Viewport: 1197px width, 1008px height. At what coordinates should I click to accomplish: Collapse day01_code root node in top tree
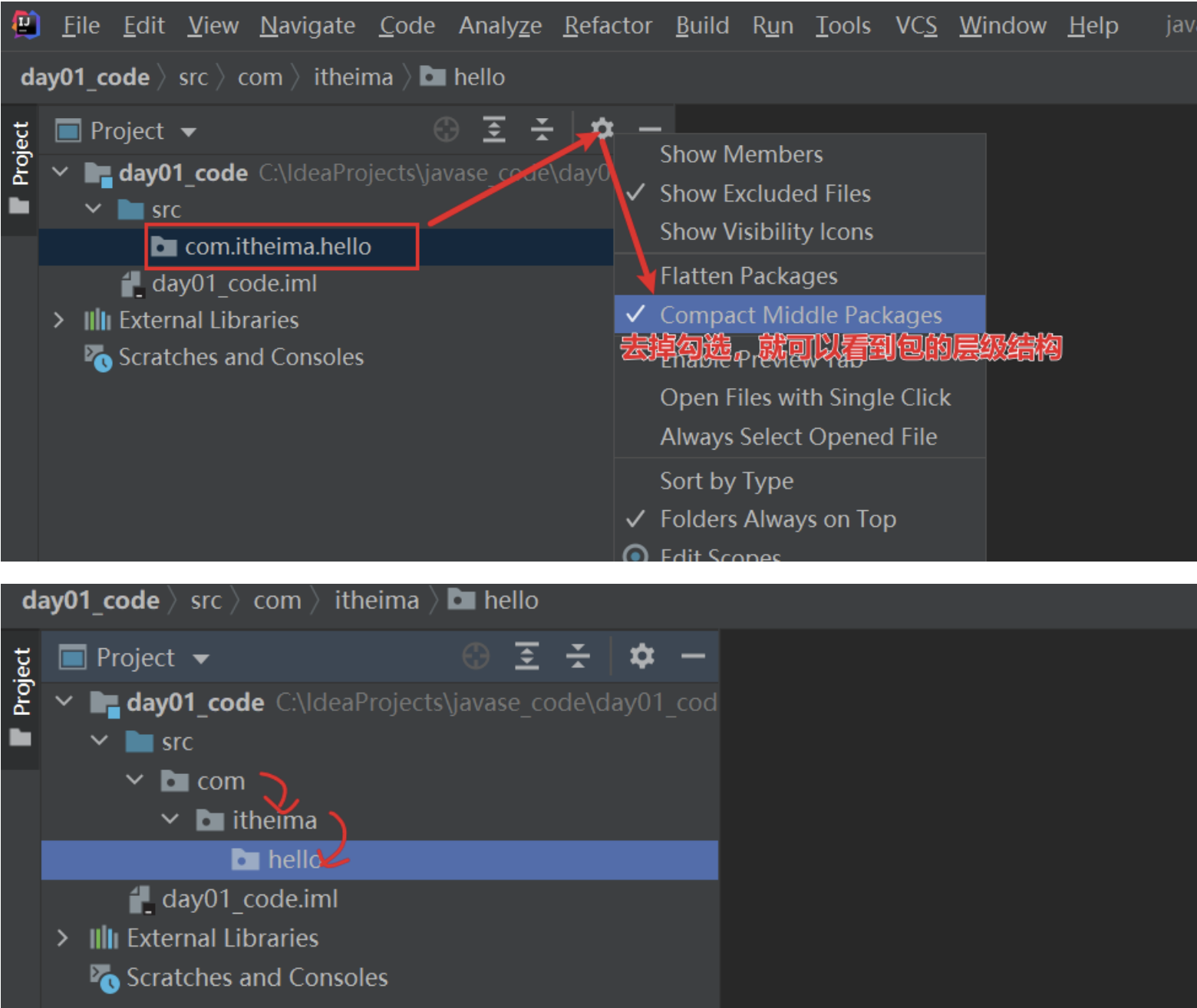(61, 172)
